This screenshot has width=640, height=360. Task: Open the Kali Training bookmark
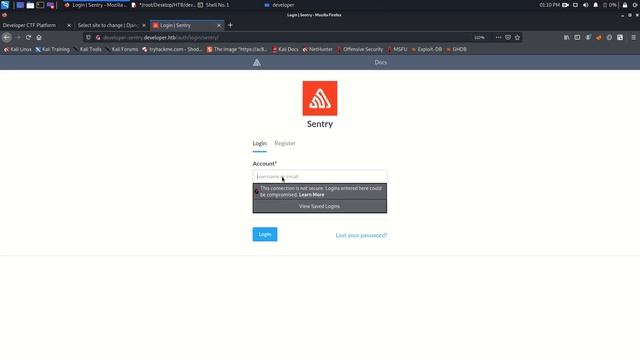(52, 49)
